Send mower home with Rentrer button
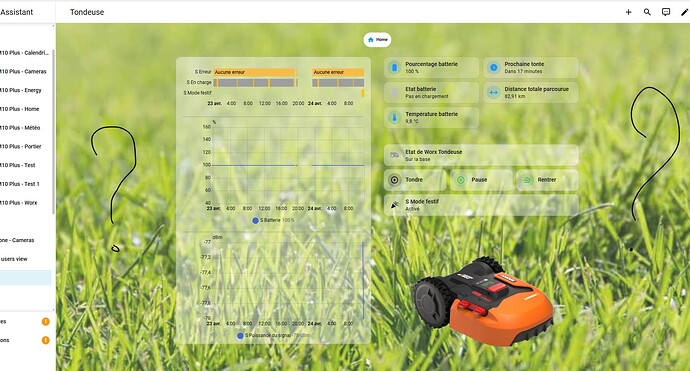This screenshot has width=690, height=371. (547, 180)
